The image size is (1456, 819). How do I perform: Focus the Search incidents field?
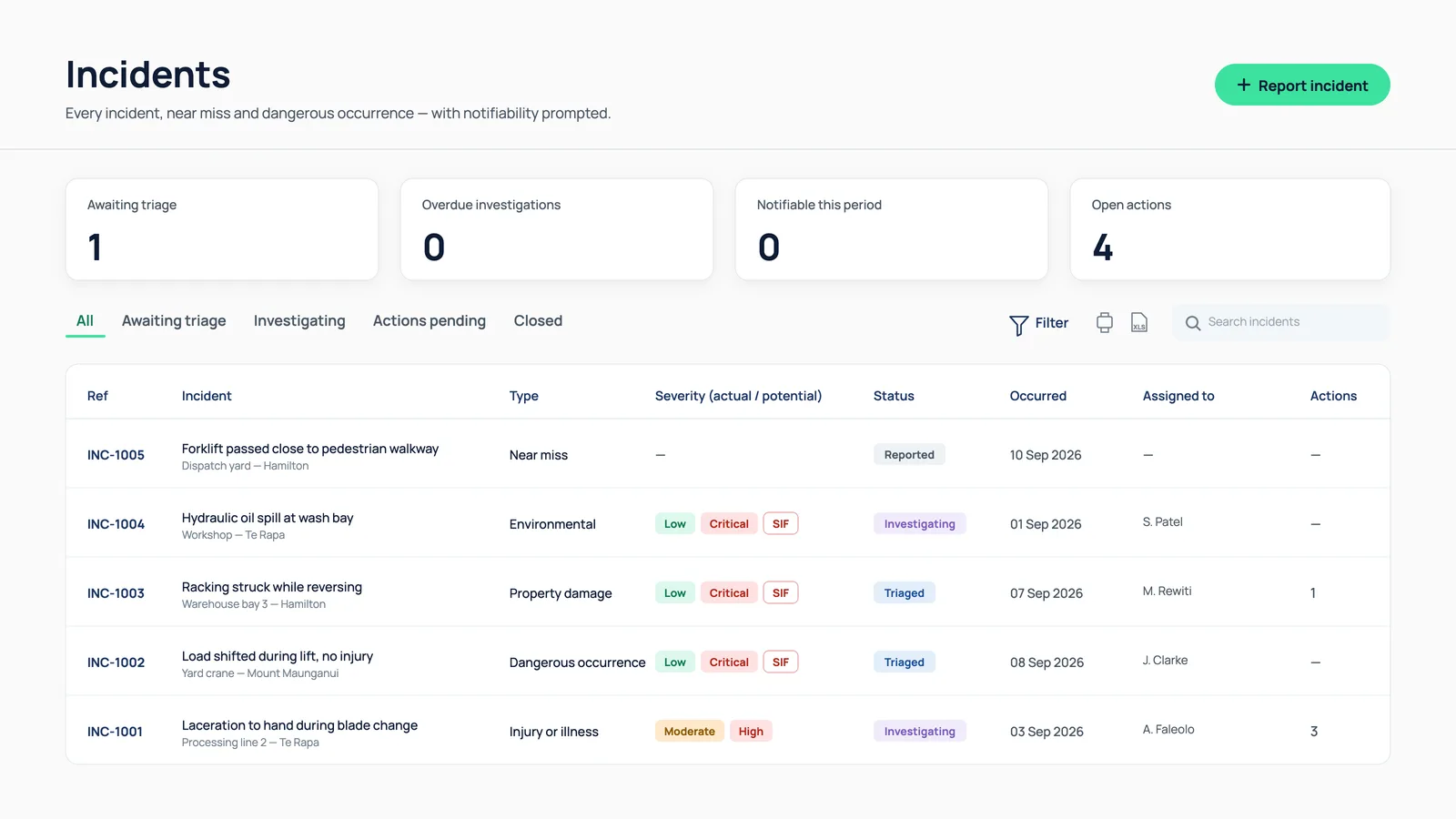[1280, 322]
